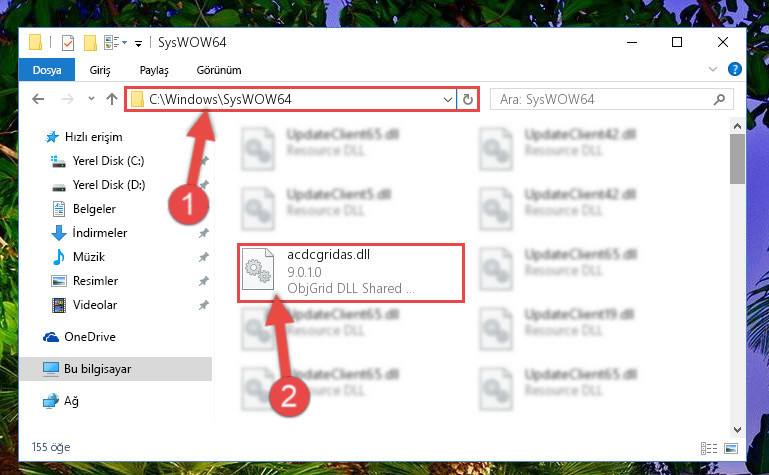The width and height of the screenshot is (769, 475).
Task: Switch to details view icon in status bar
Action: pyautogui.click(x=709, y=448)
